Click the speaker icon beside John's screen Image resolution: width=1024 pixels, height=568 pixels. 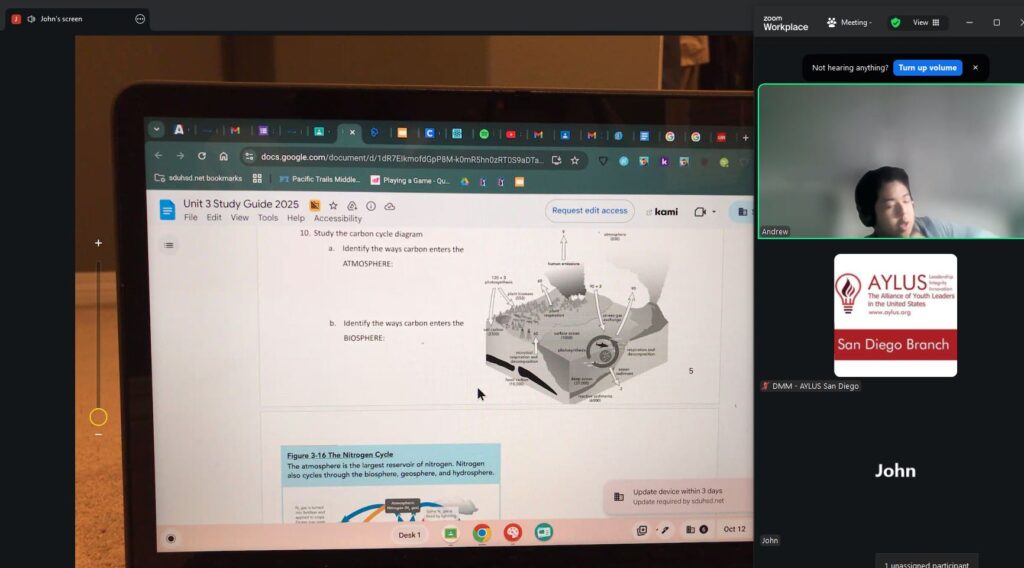click(x=31, y=19)
